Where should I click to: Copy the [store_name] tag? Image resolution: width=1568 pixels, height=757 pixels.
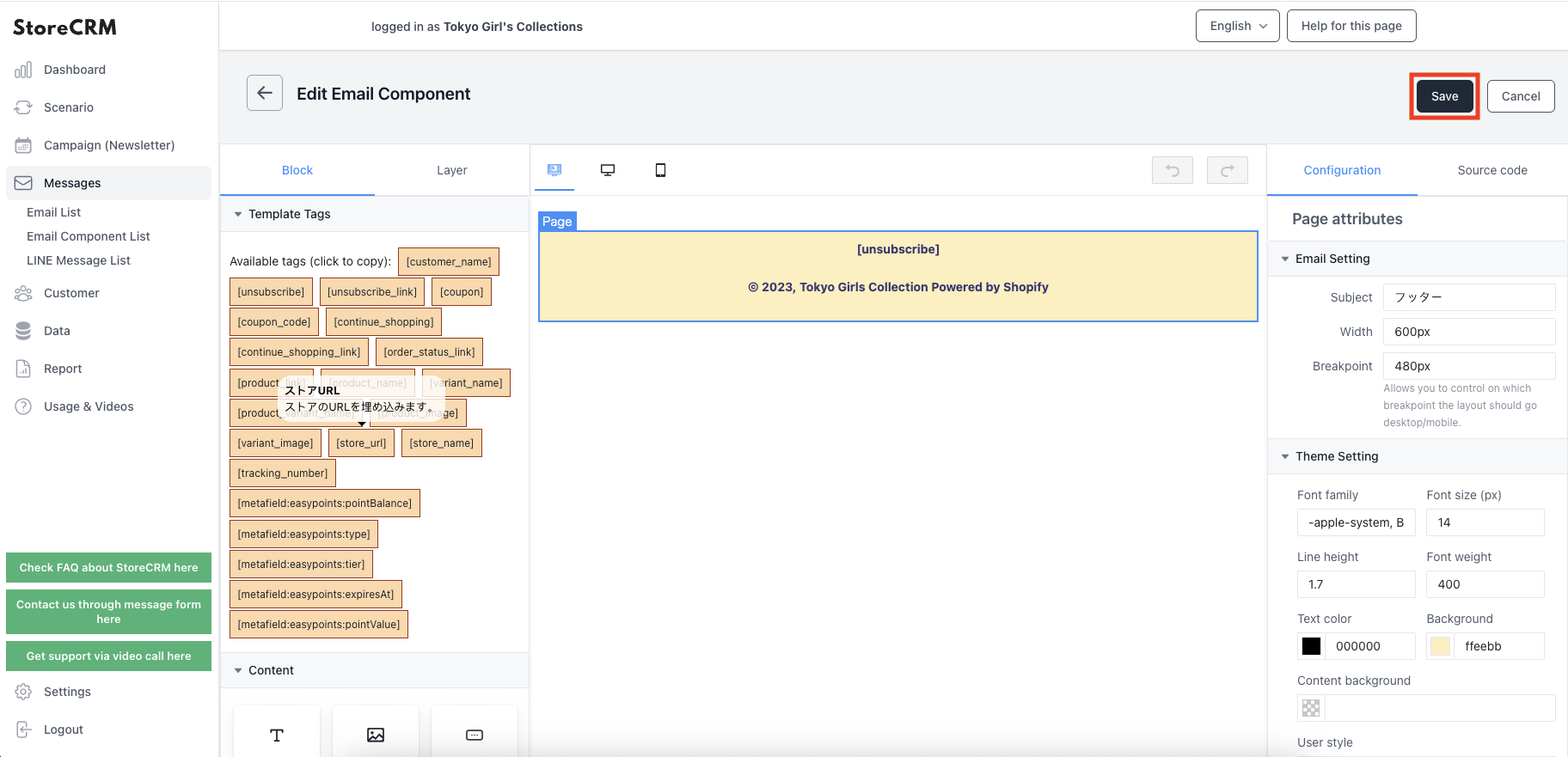442,443
